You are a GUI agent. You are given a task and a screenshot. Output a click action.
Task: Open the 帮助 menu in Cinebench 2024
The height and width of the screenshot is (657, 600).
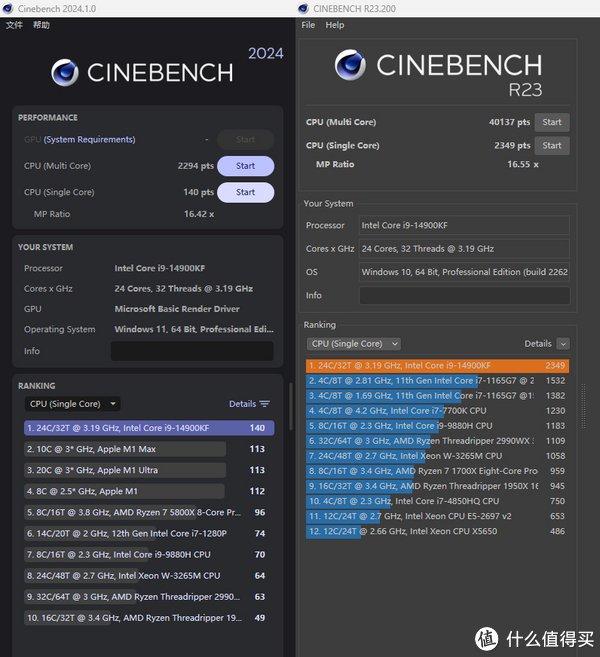[41, 25]
